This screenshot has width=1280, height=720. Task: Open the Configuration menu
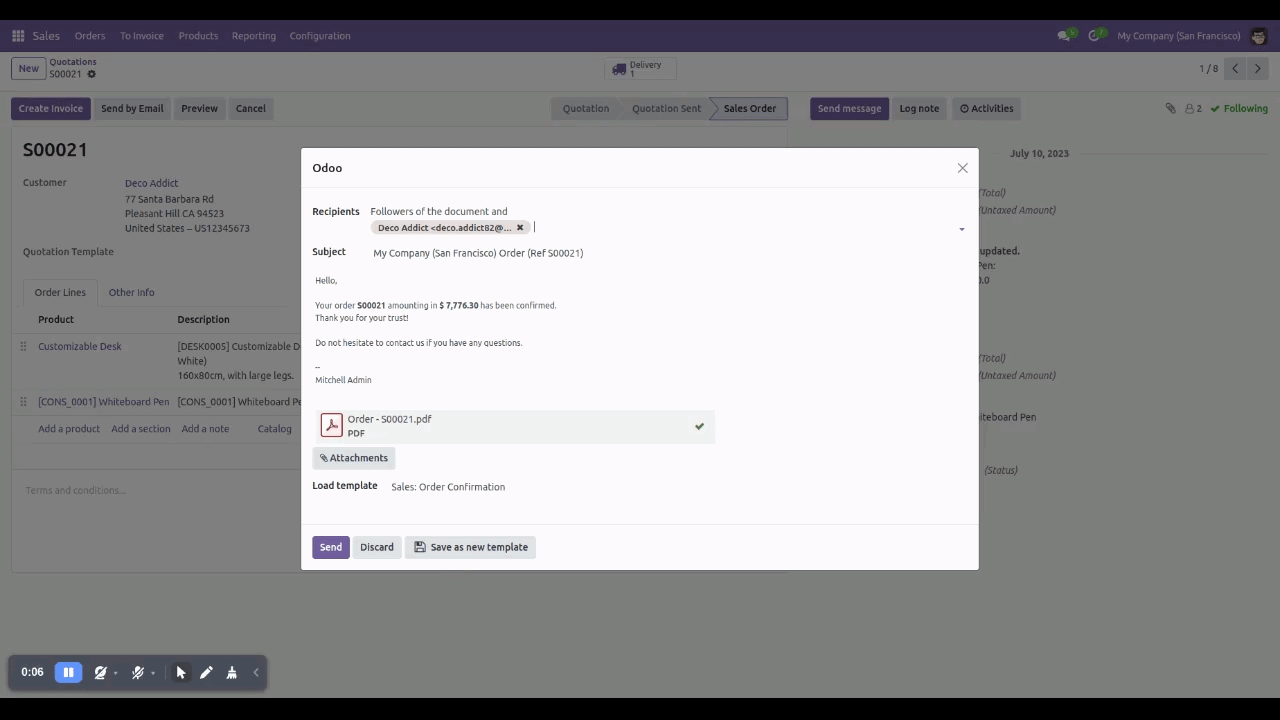click(320, 36)
